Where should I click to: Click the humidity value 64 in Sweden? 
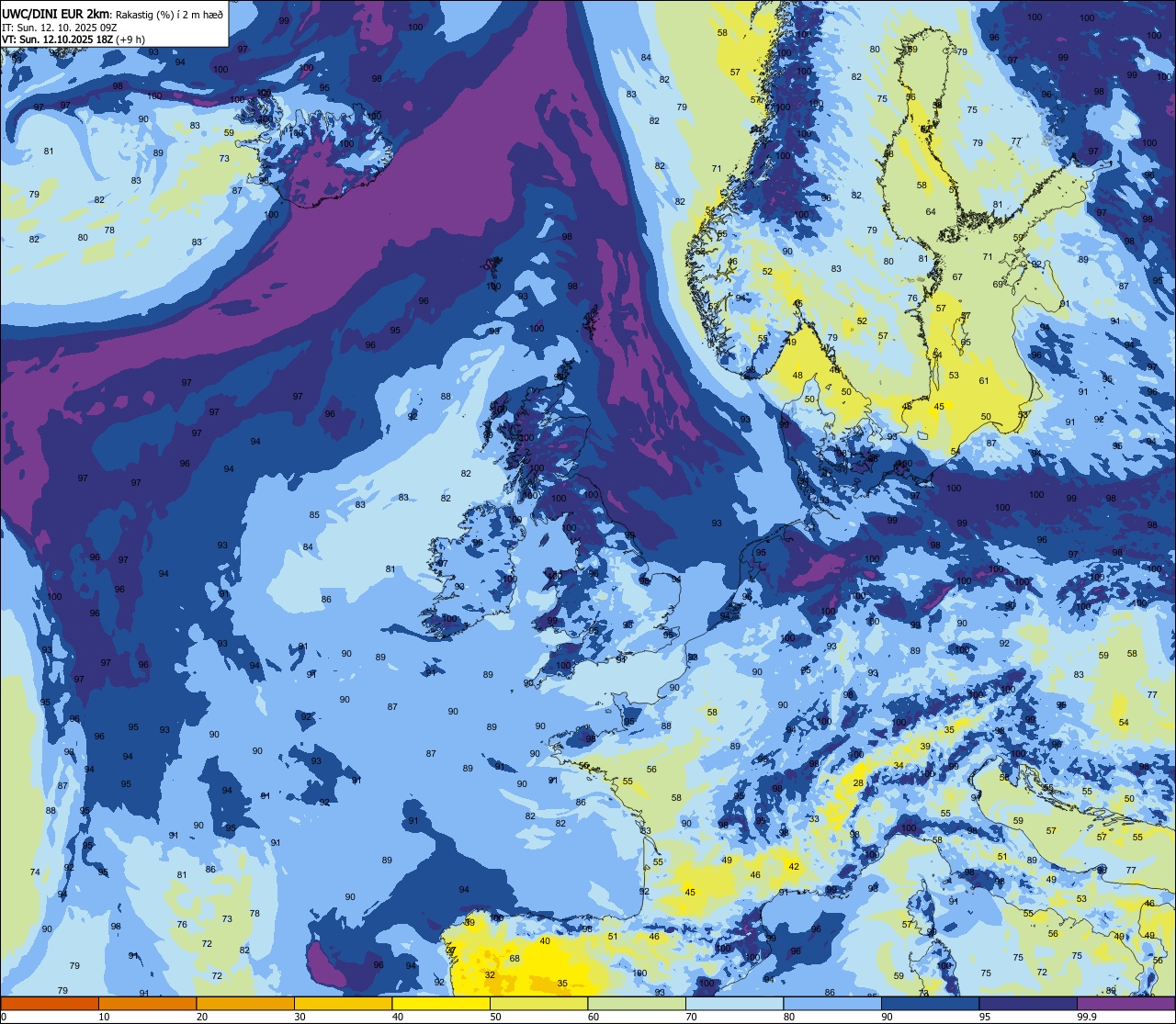931,211
